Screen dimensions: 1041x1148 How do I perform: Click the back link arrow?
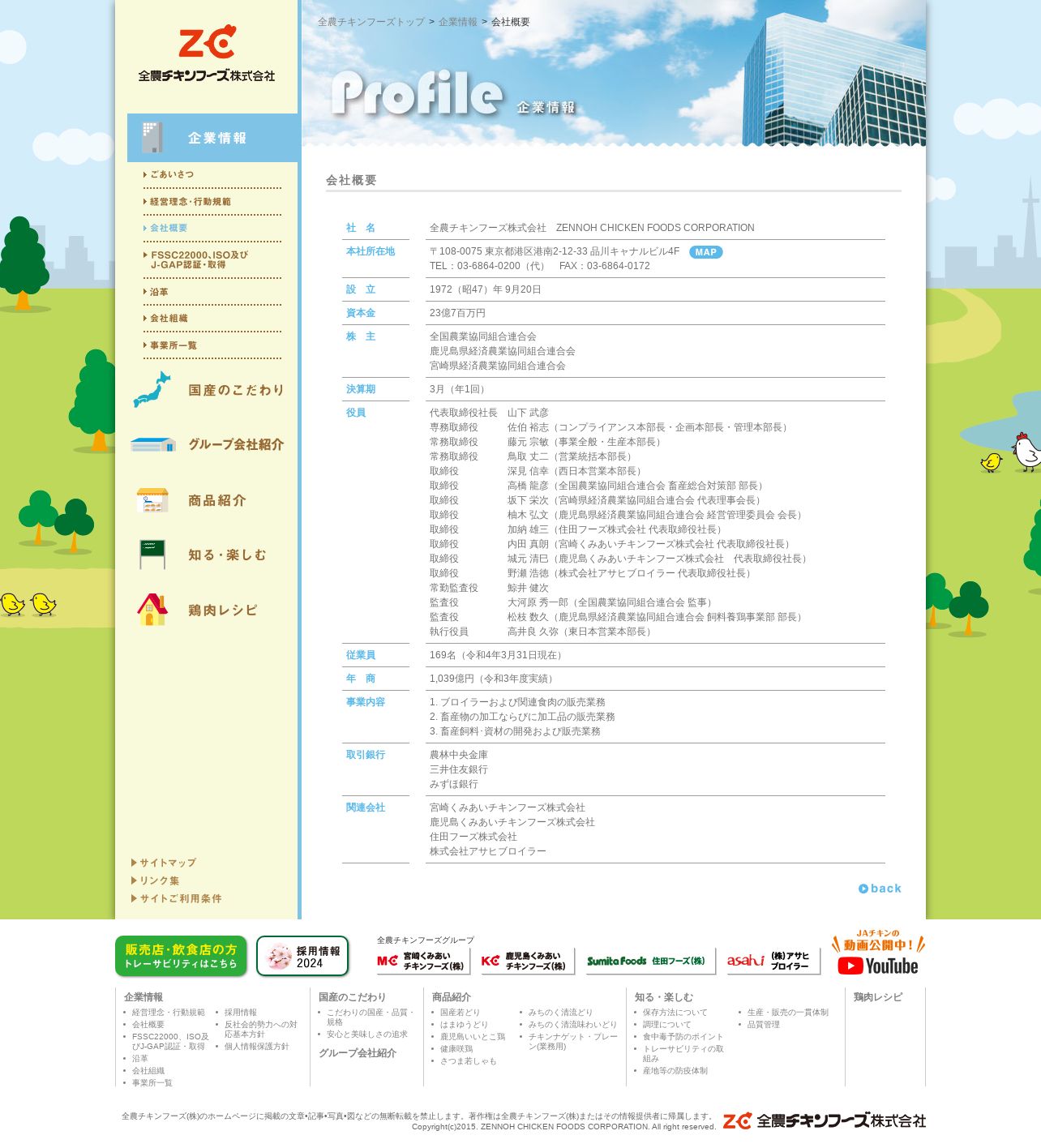(880, 889)
